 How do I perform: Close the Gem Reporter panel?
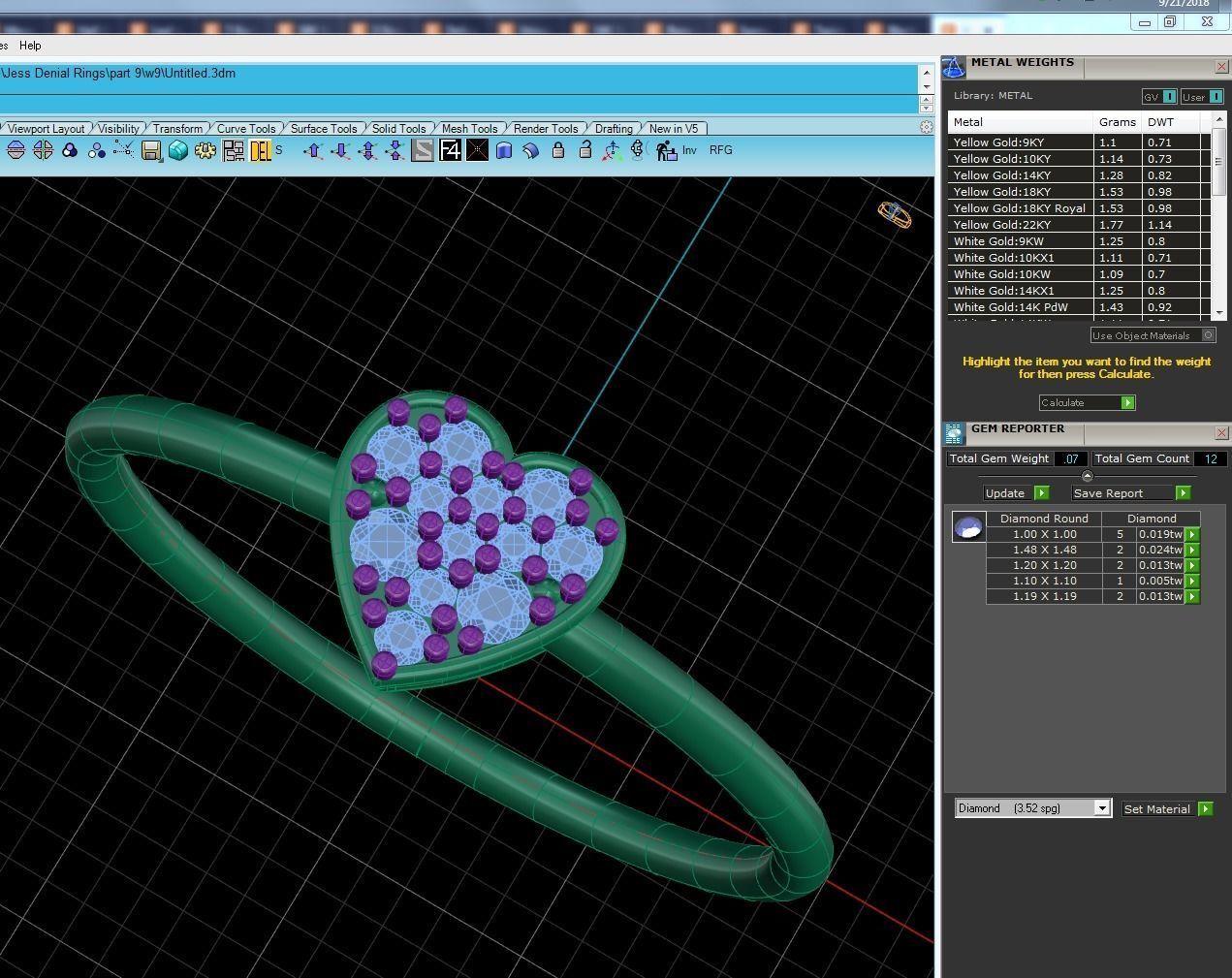(x=1220, y=433)
